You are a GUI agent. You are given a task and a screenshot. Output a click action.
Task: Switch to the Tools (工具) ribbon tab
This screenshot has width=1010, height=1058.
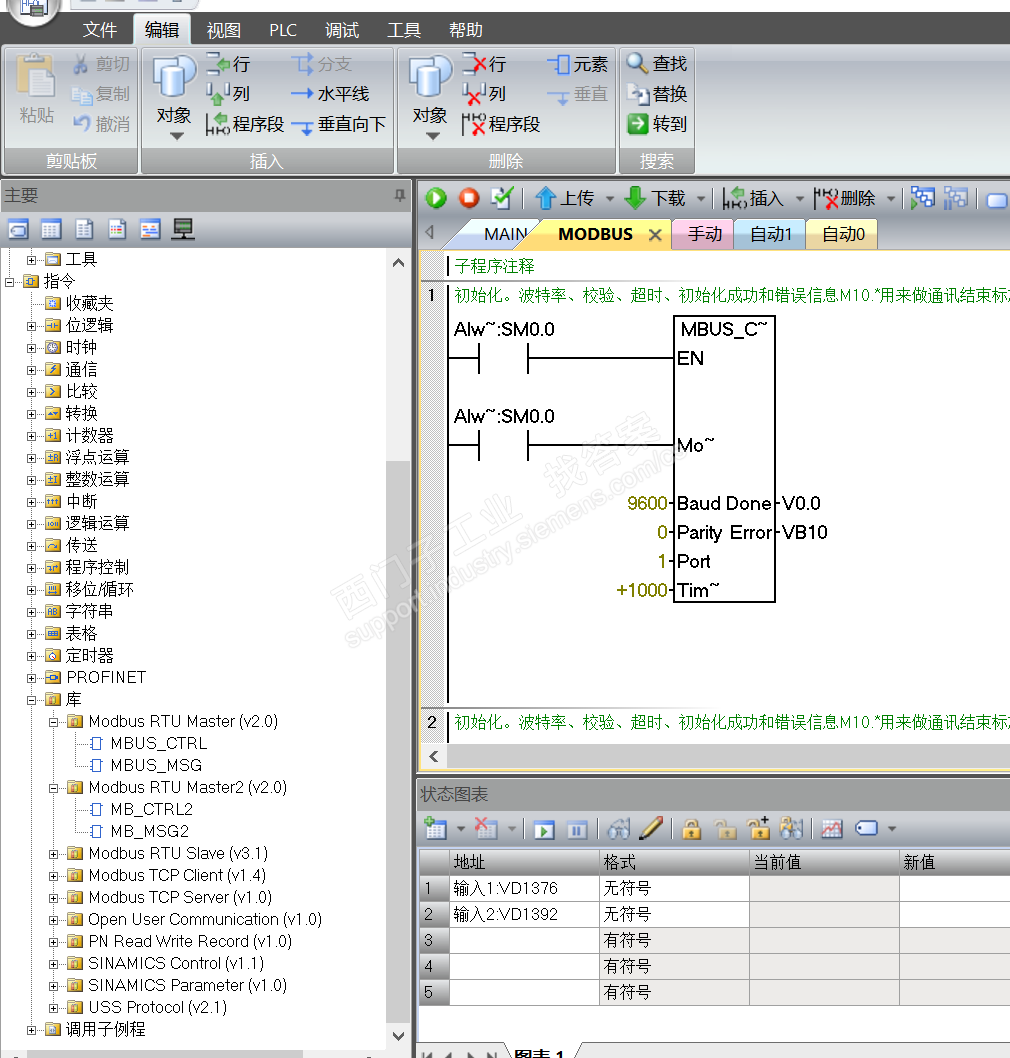click(x=404, y=30)
